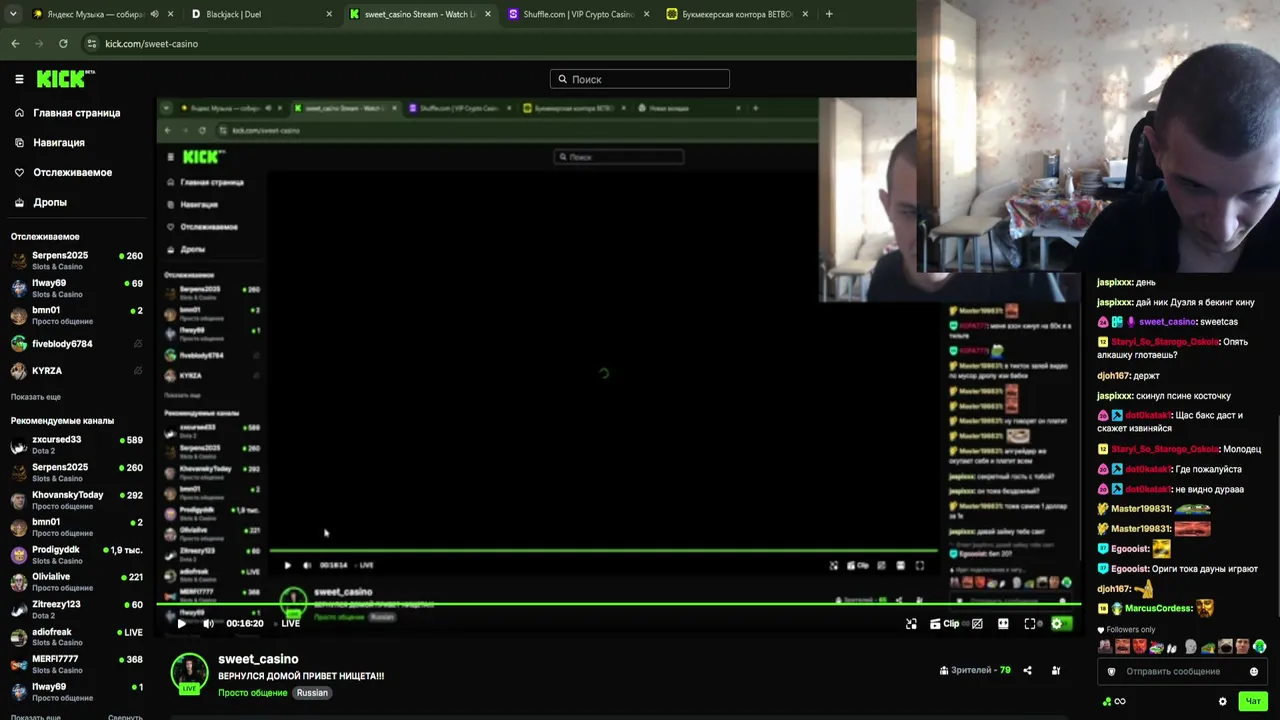This screenshot has height=720, width=1280.
Task: Mute the Яндекс Музыка tab audio
Action: tap(154, 14)
